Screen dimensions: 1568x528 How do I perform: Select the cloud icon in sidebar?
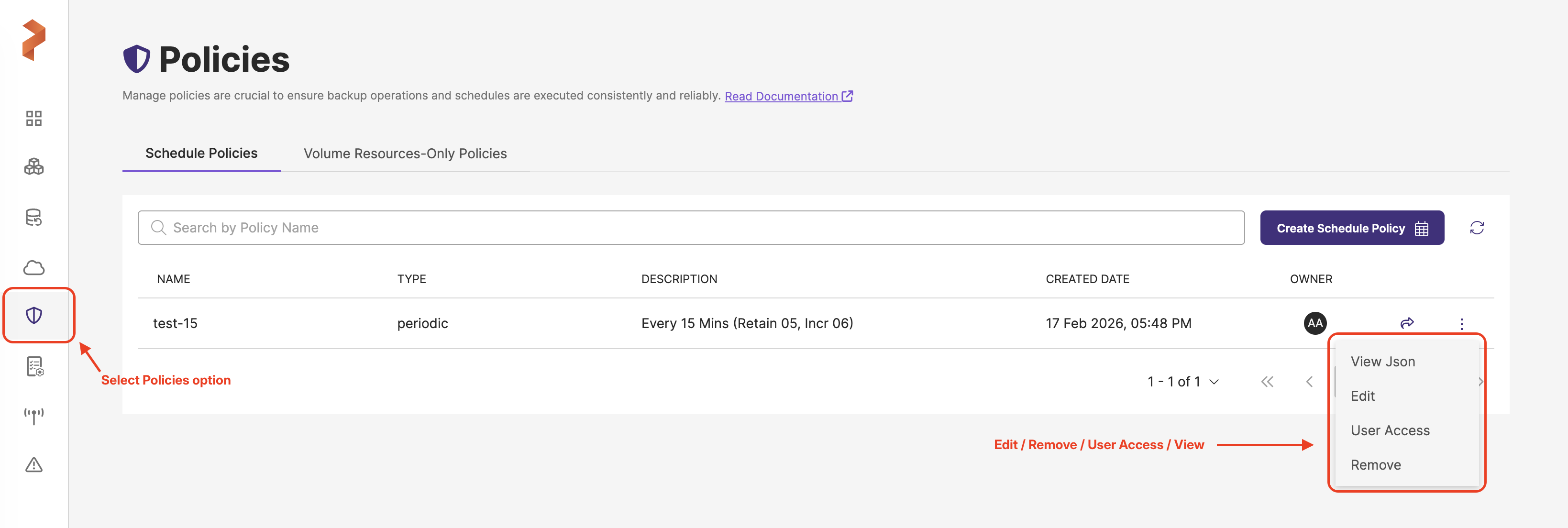(34, 268)
